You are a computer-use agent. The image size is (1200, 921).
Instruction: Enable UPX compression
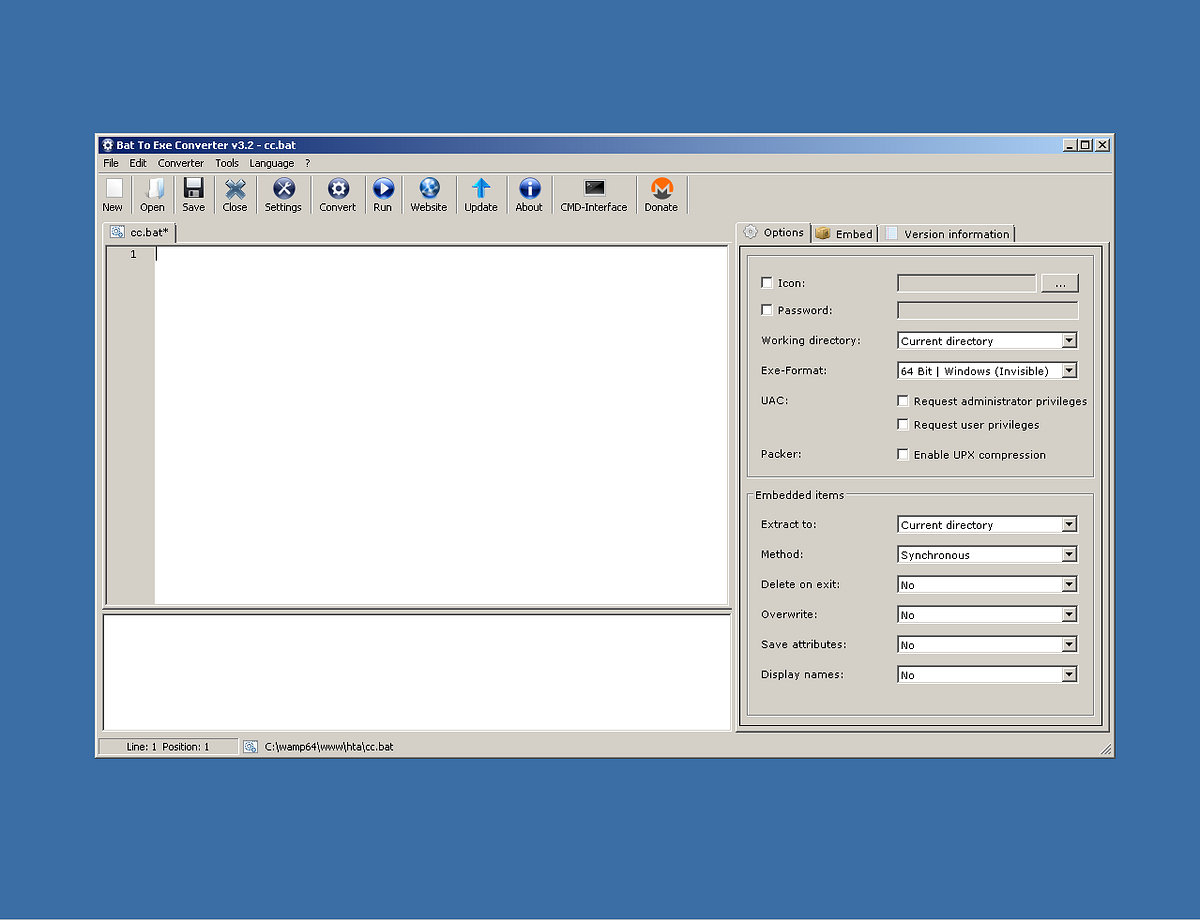tap(903, 454)
